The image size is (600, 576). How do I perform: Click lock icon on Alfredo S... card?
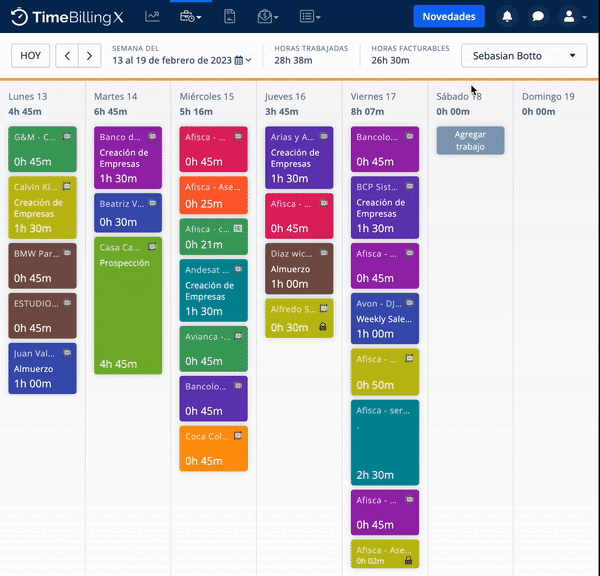(x=323, y=326)
